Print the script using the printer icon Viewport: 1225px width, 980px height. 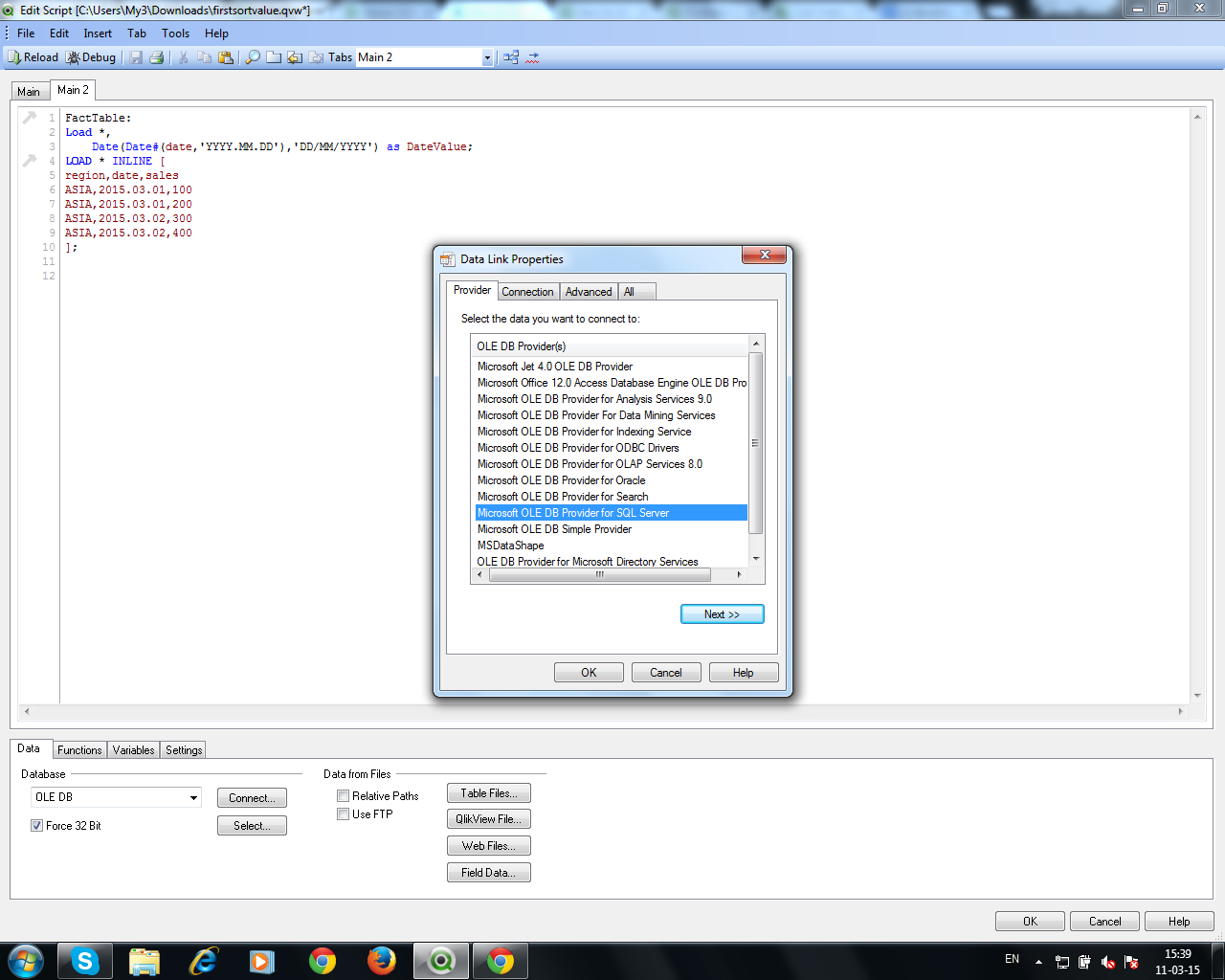coord(157,57)
